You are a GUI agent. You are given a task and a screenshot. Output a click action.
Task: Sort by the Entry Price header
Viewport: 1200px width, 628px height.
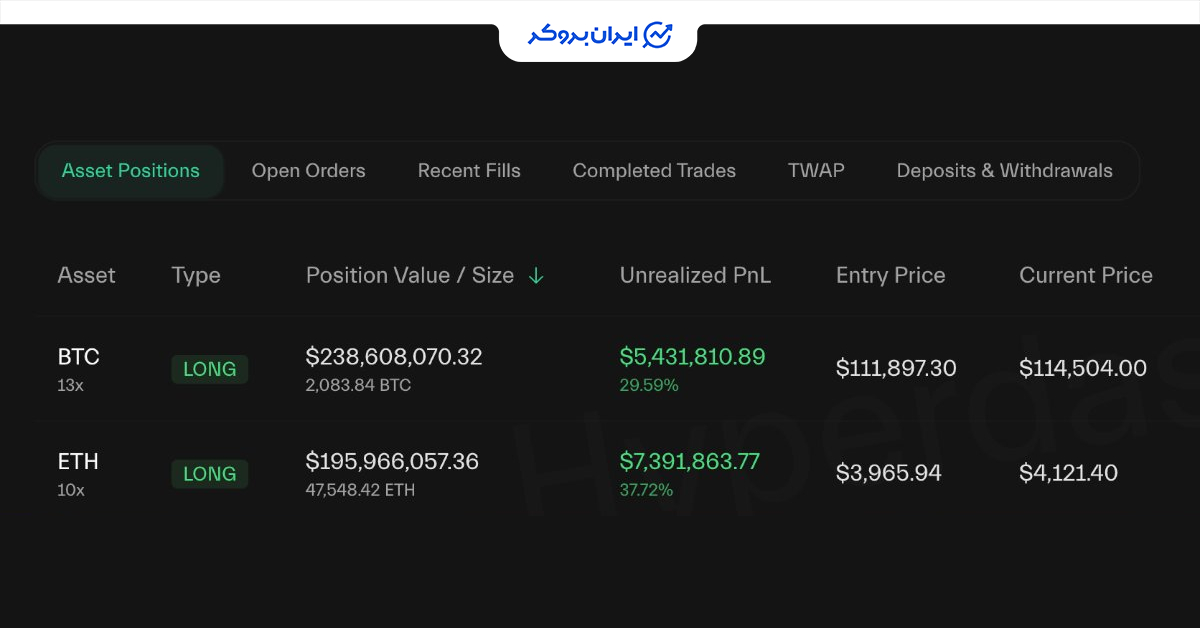tap(890, 276)
